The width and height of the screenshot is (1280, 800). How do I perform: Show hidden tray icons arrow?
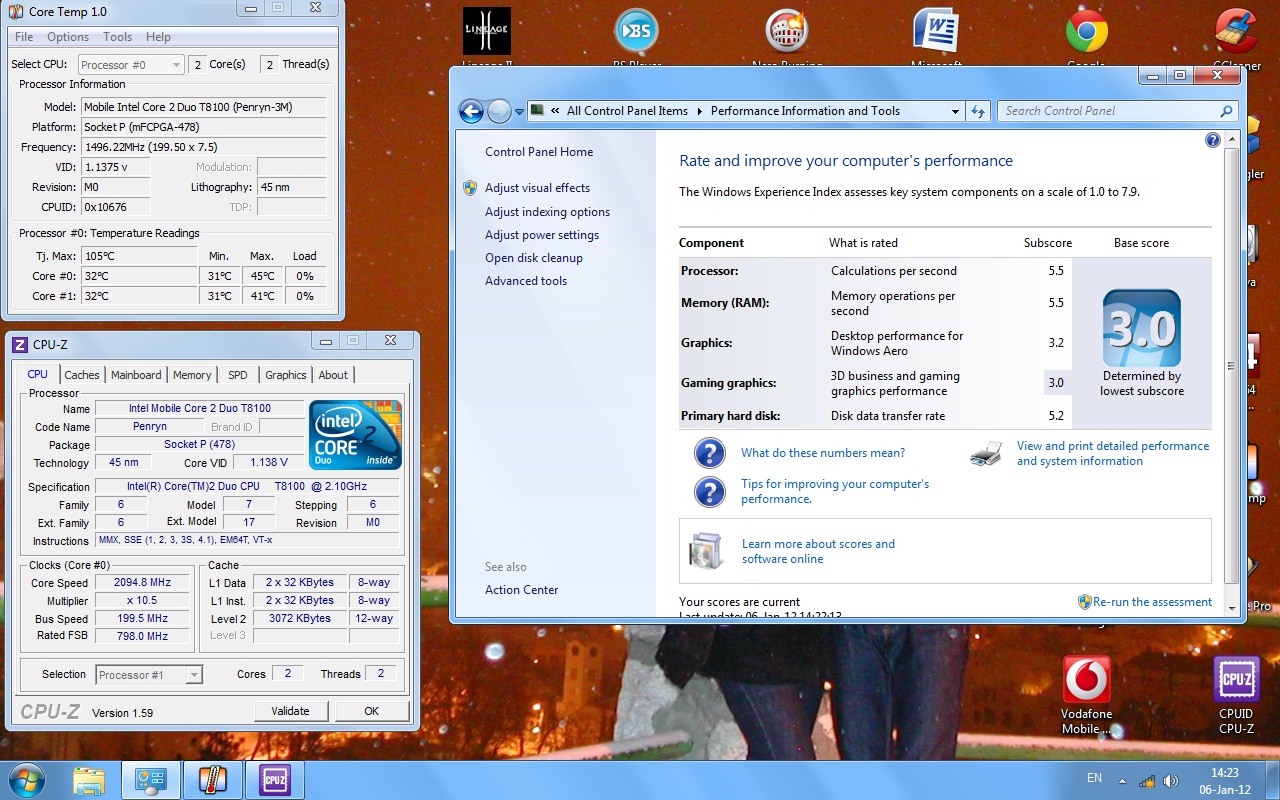1124,780
